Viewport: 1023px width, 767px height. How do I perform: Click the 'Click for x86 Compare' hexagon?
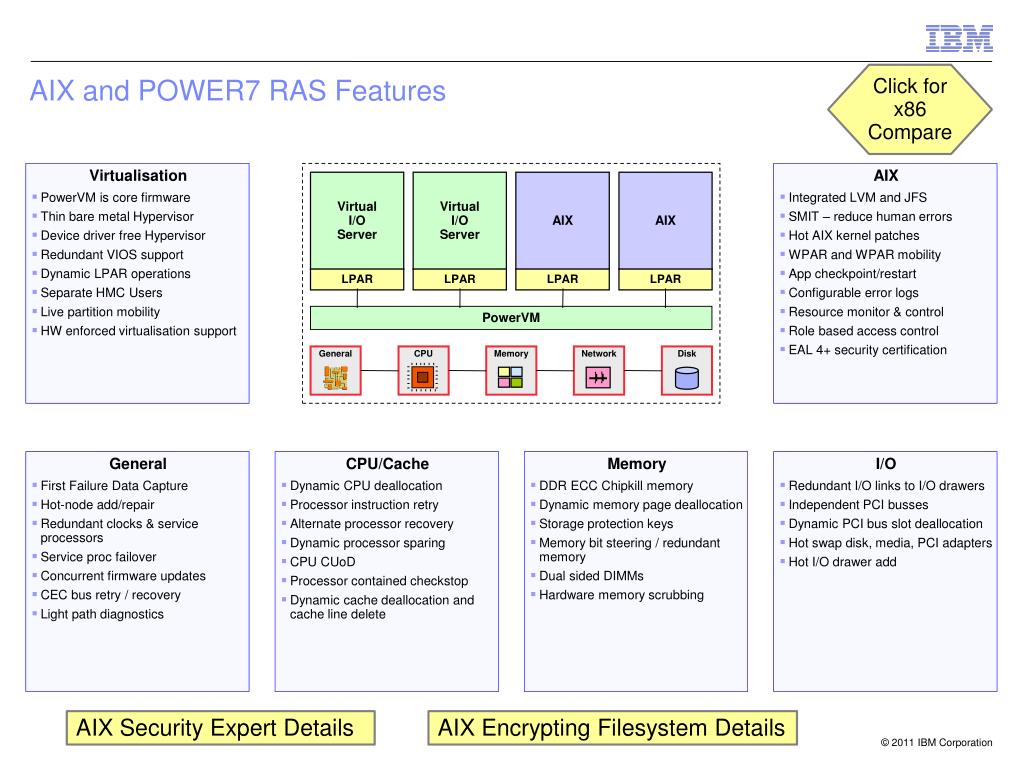click(x=909, y=109)
